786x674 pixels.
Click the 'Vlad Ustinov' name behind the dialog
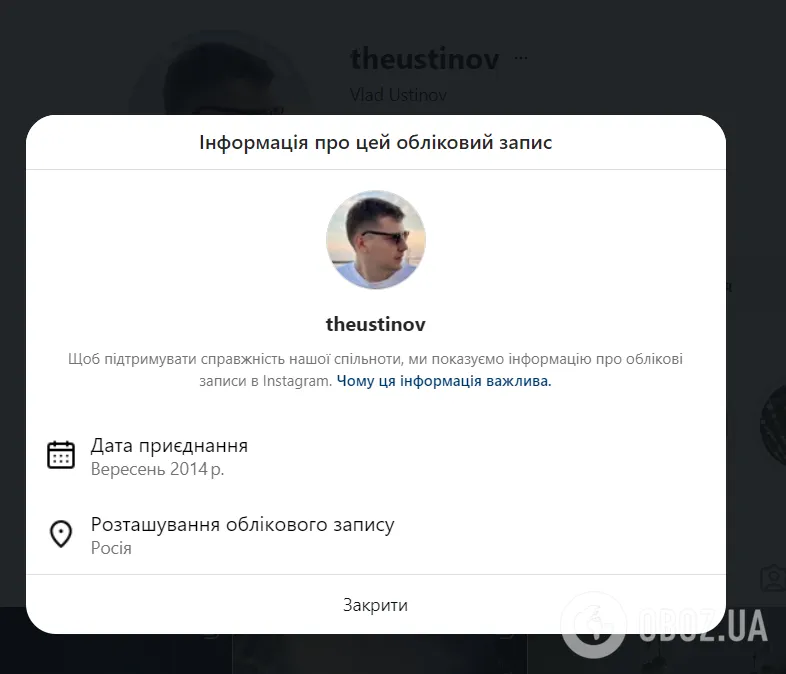pos(398,95)
